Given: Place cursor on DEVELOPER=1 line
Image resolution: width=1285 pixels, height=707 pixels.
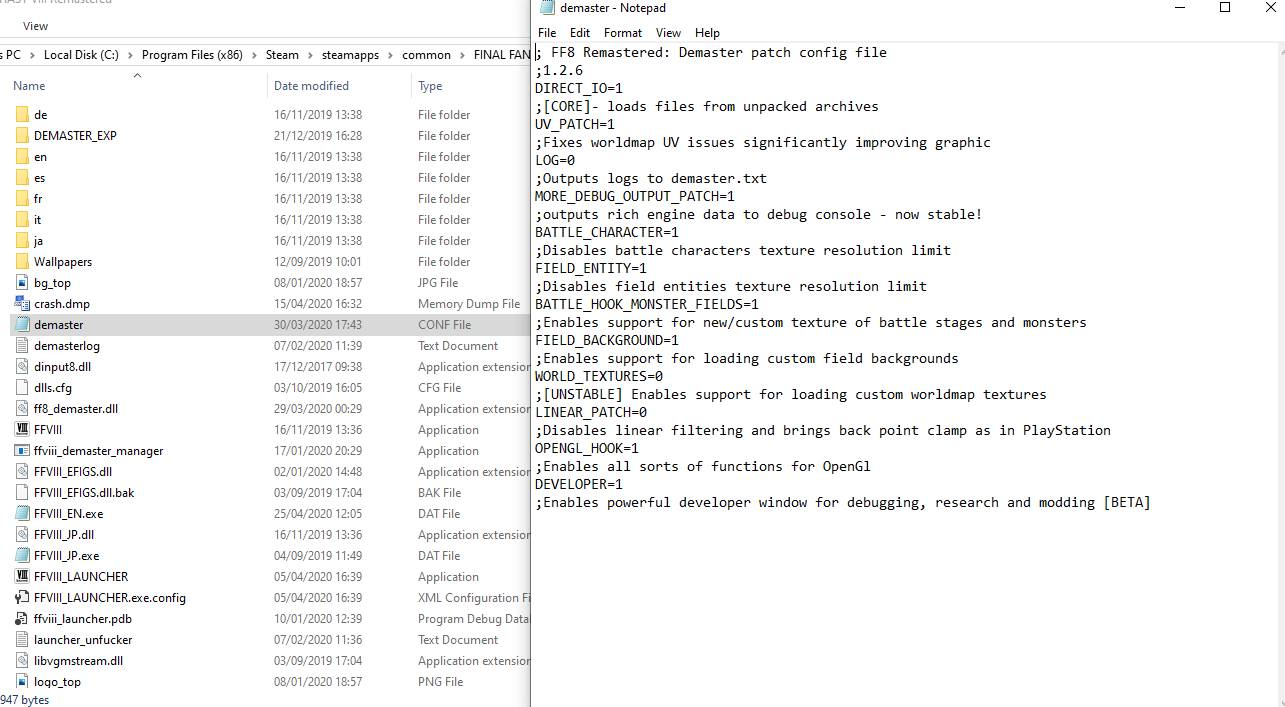Looking at the screenshot, I should coord(579,484).
